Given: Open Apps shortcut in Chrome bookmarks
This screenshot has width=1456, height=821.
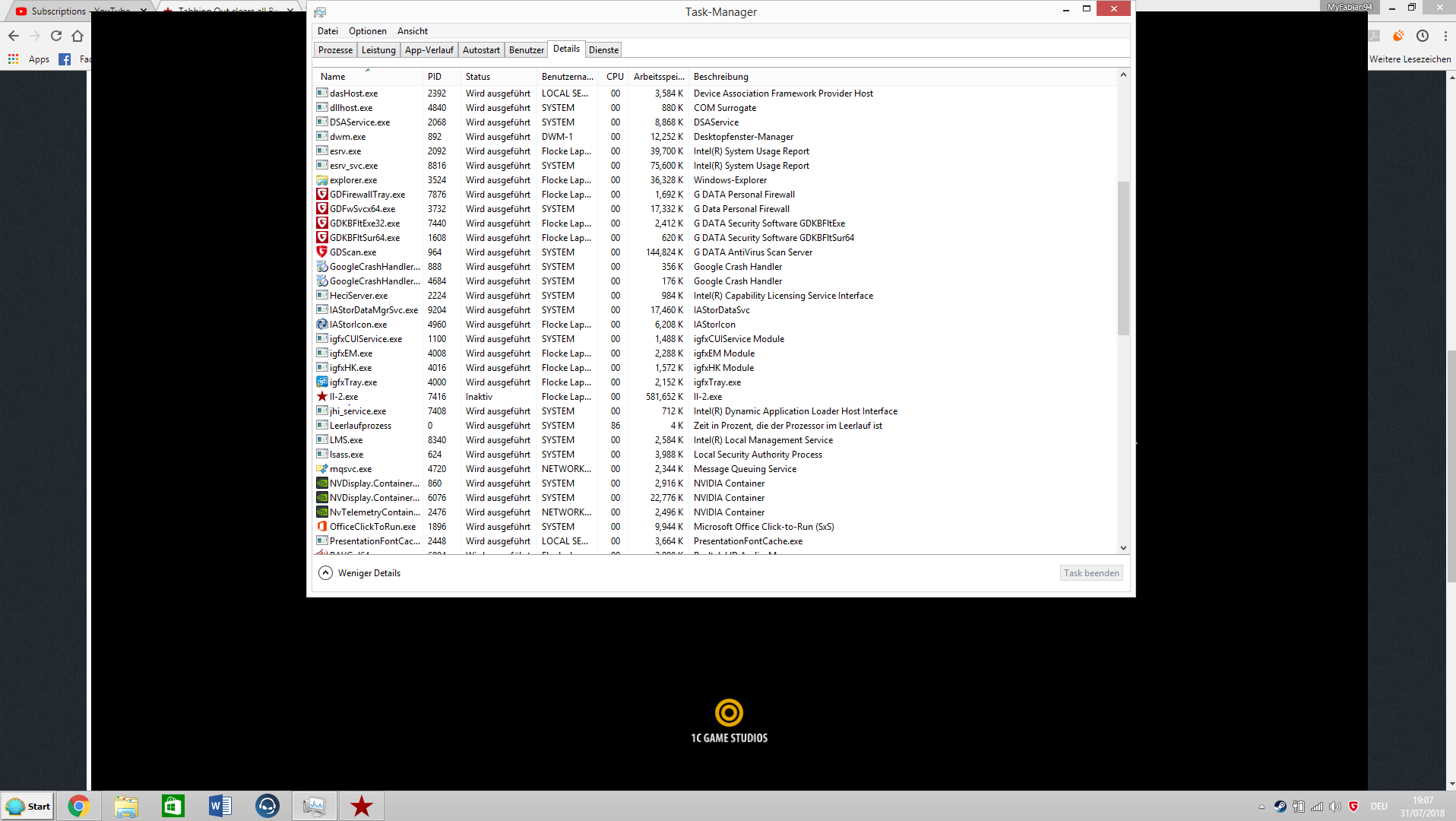Looking at the screenshot, I should tap(29, 59).
